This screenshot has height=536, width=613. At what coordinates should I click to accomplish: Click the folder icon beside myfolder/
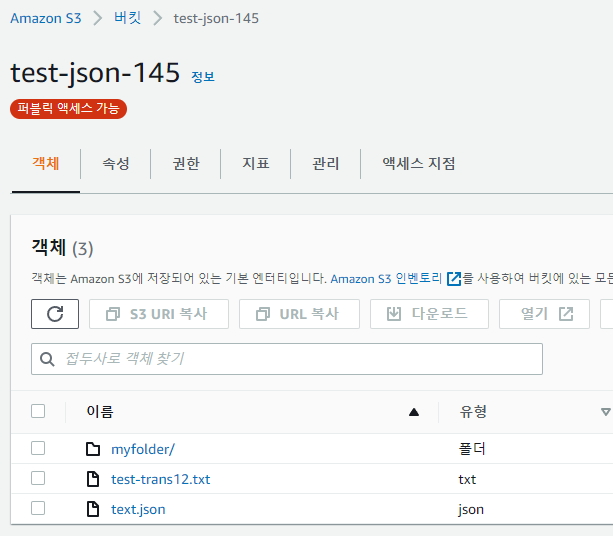click(93, 449)
